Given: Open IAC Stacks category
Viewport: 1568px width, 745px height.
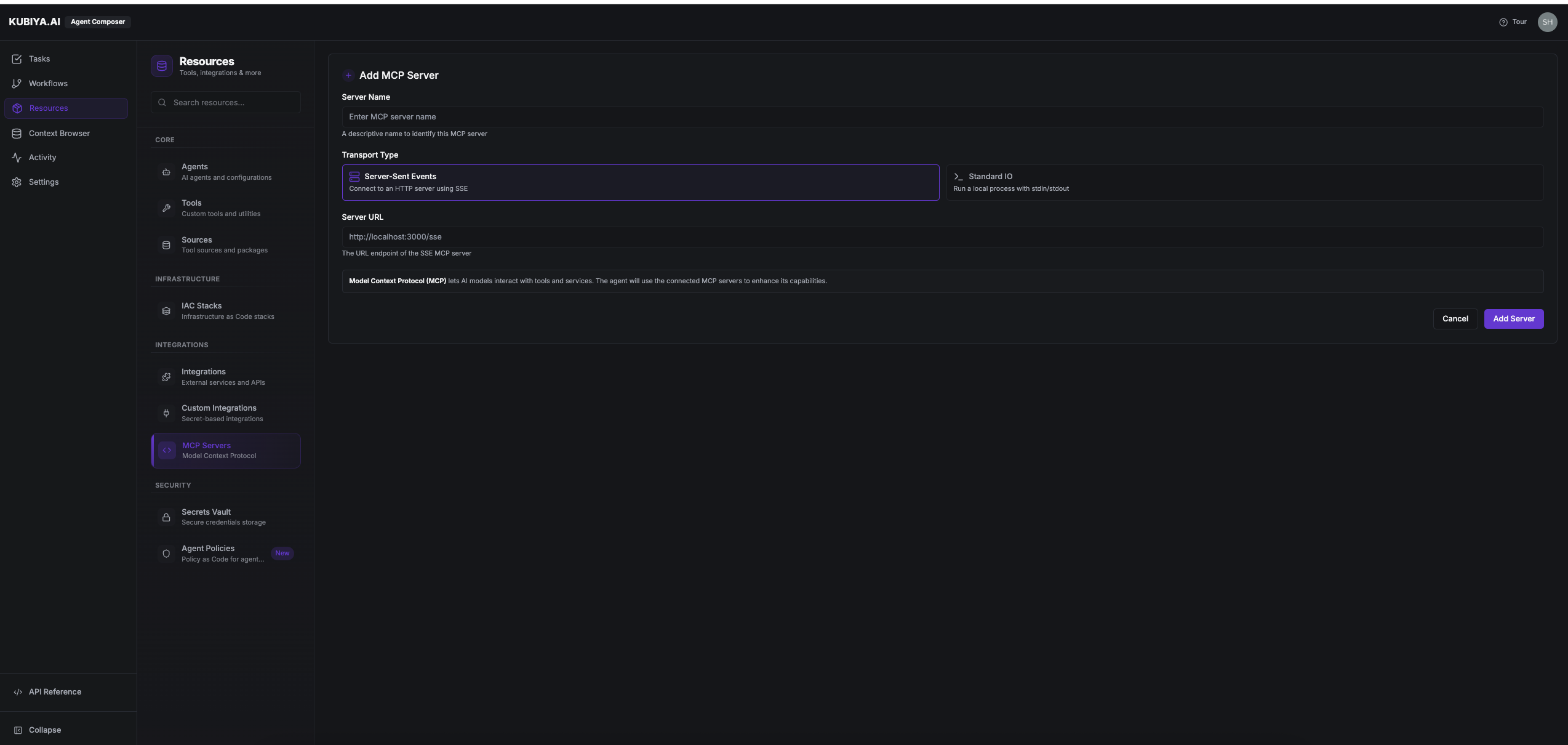Looking at the screenshot, I should point(226,312).
